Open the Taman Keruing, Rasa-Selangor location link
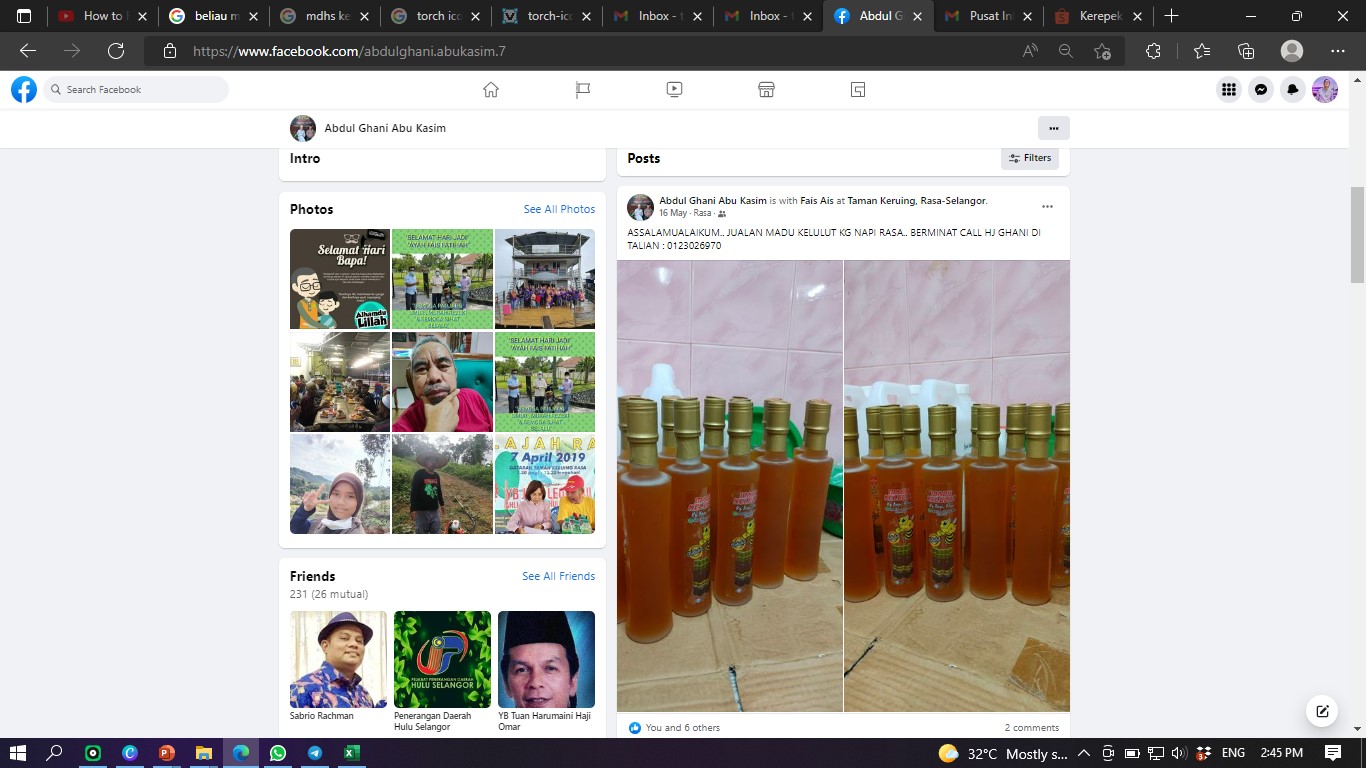 click(x=916, y=201)
